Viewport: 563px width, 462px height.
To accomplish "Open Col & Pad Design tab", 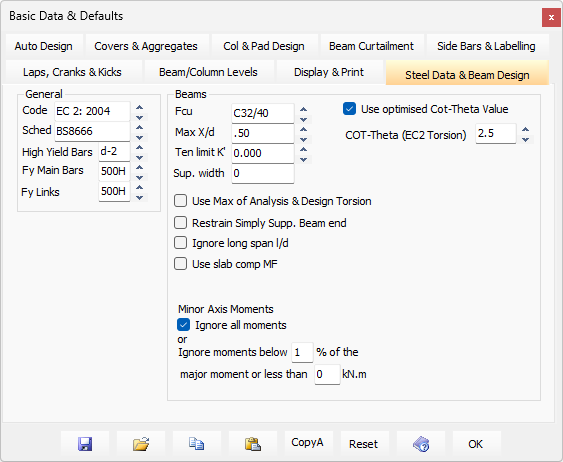I will (x=264, y=46).
